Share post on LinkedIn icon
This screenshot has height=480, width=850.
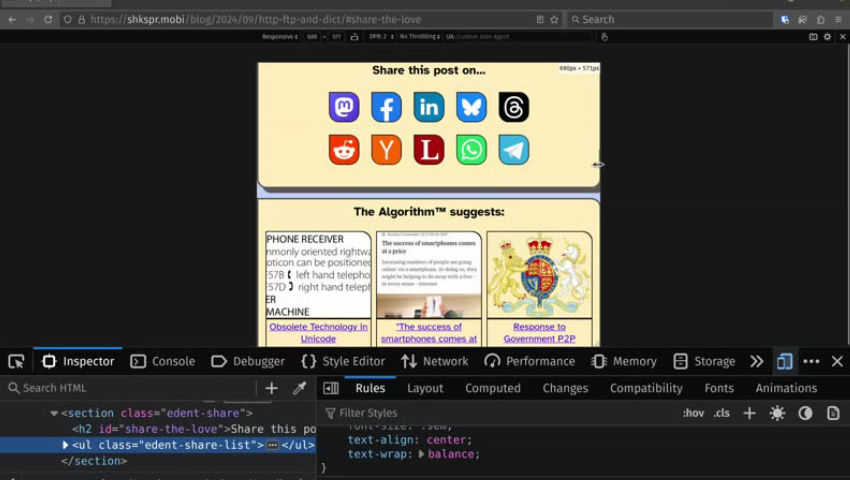coord(429,107)
